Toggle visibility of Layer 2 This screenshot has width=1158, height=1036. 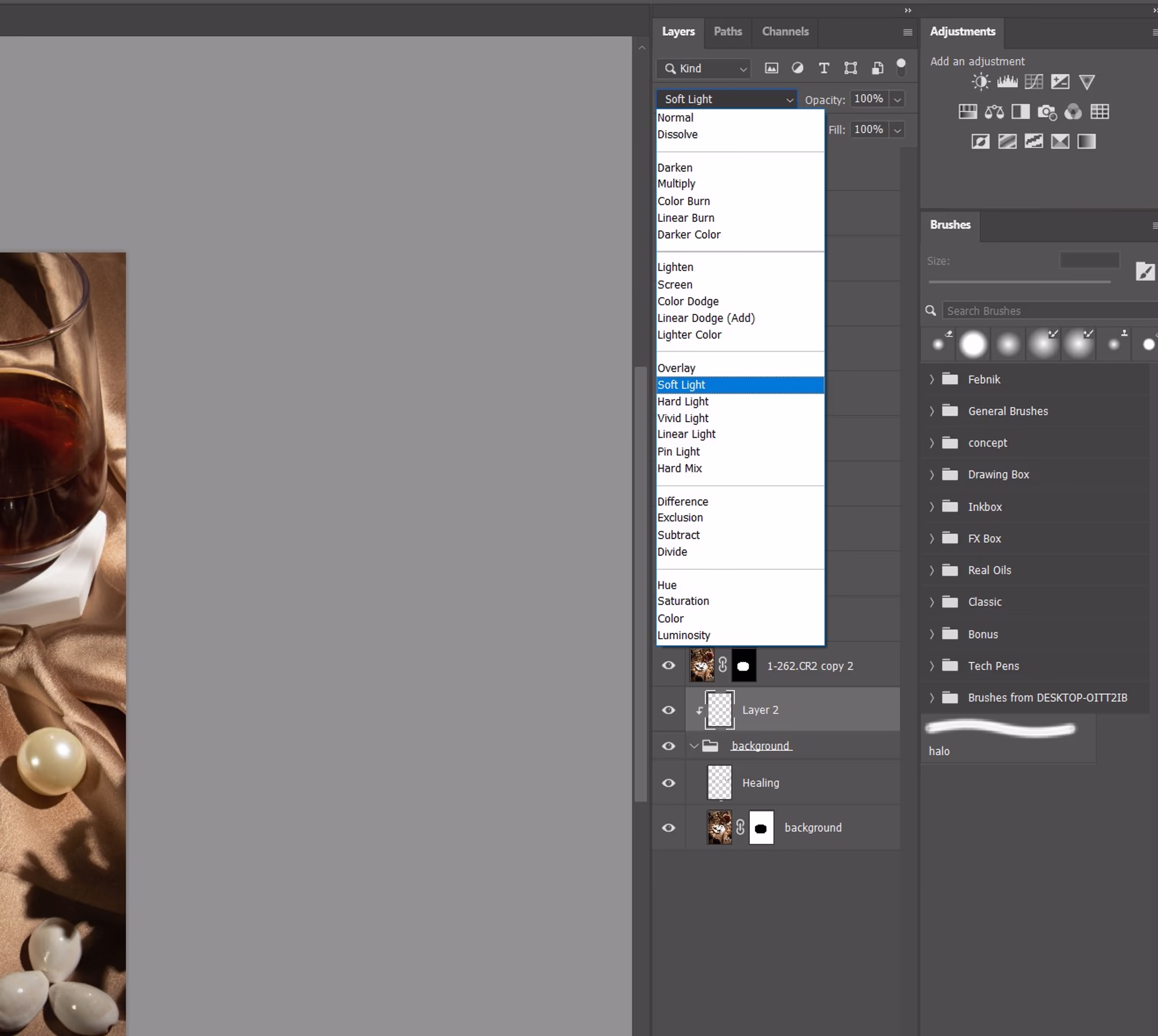click(668, 710)
